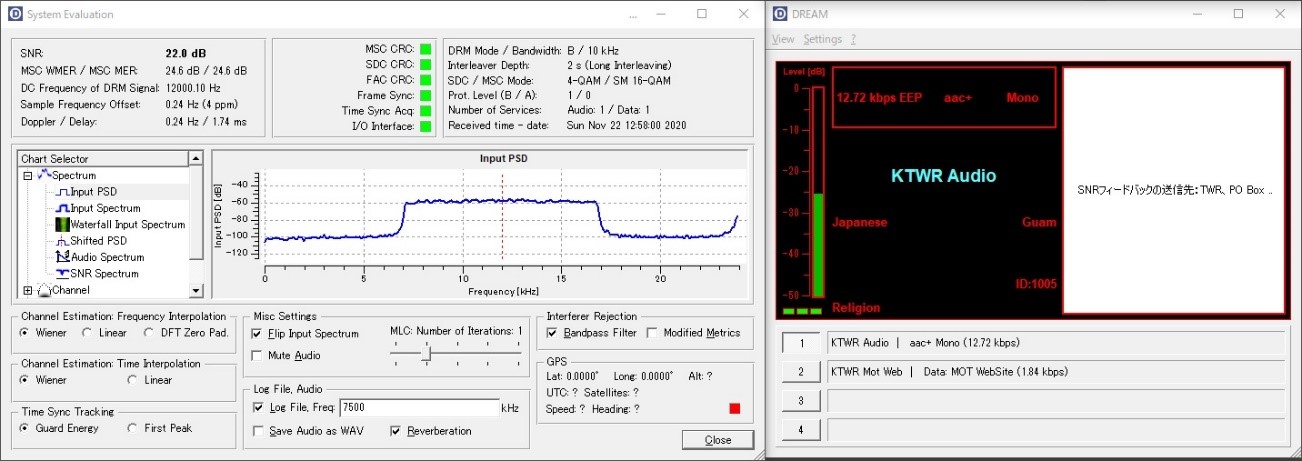The image size is (1302, 461).
Task: Open the View menu in DREAM
Action: pyautogui.click(x=783, y=39)
